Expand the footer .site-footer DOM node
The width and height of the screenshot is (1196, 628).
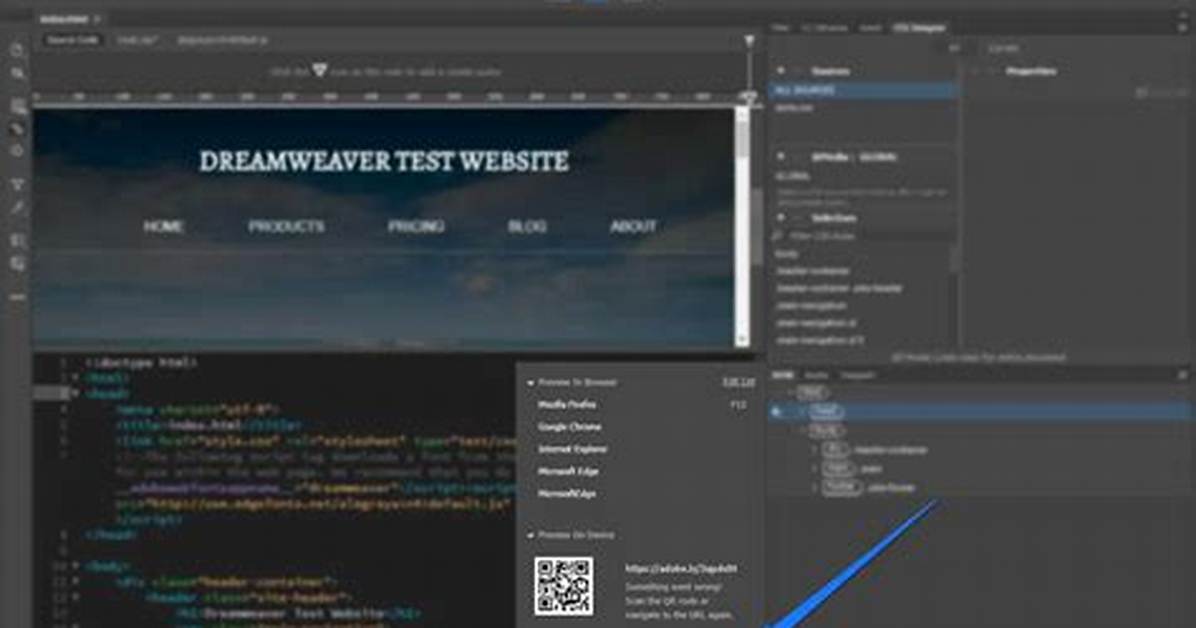pos(815,487)
